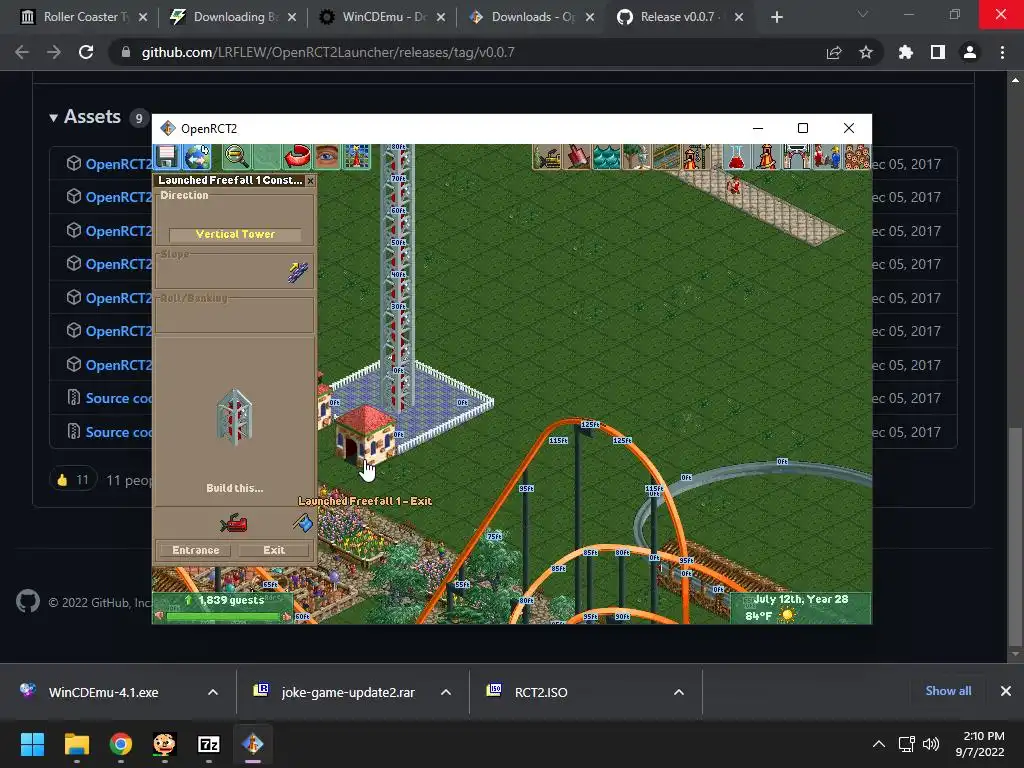
Task: Switch to the Downloading browser tab
Action: (x=230, y=17)
